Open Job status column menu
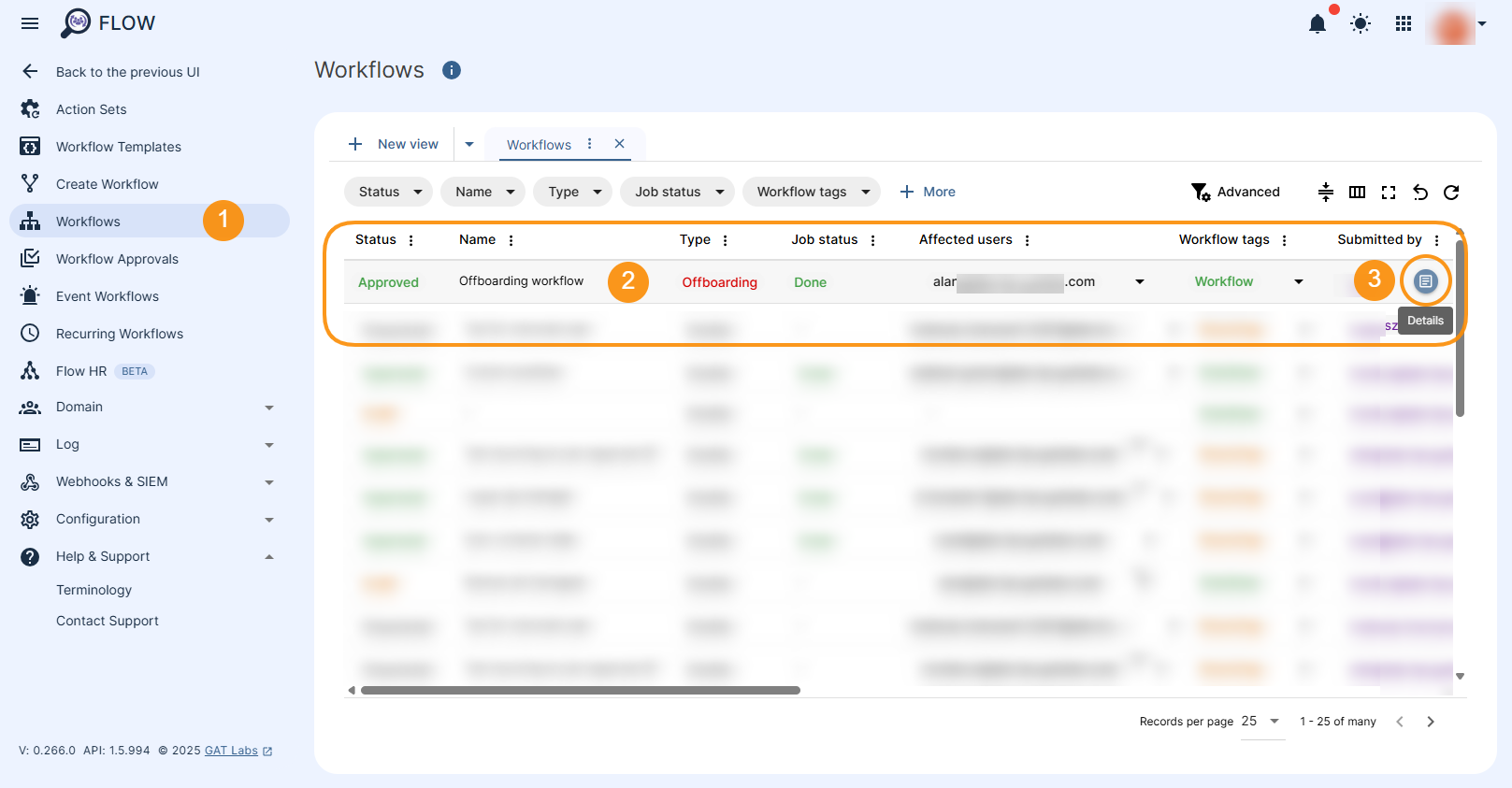The width and height of the screenshot is (1512, 788). (x=872, y=240)
